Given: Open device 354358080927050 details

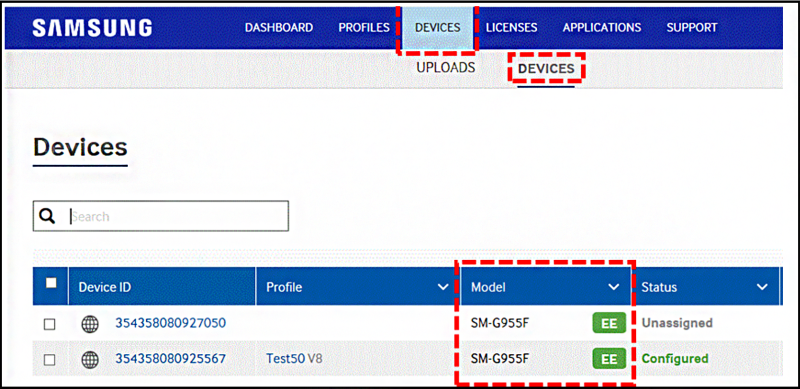Looking at the screenshot, I should (x=170, y=323).
